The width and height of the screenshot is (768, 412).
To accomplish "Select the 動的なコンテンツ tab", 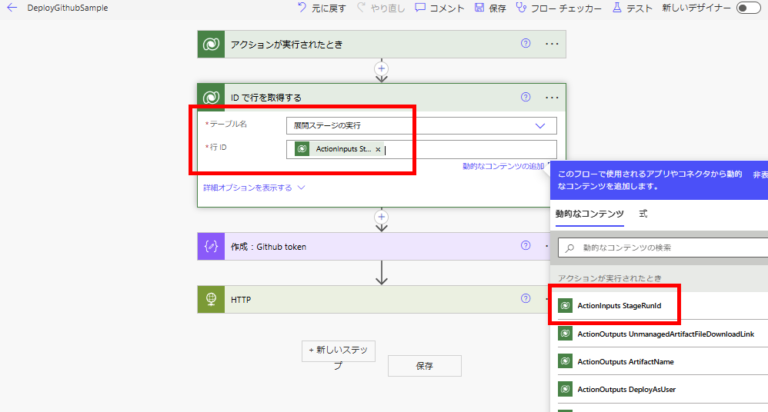I will [590, 214].
